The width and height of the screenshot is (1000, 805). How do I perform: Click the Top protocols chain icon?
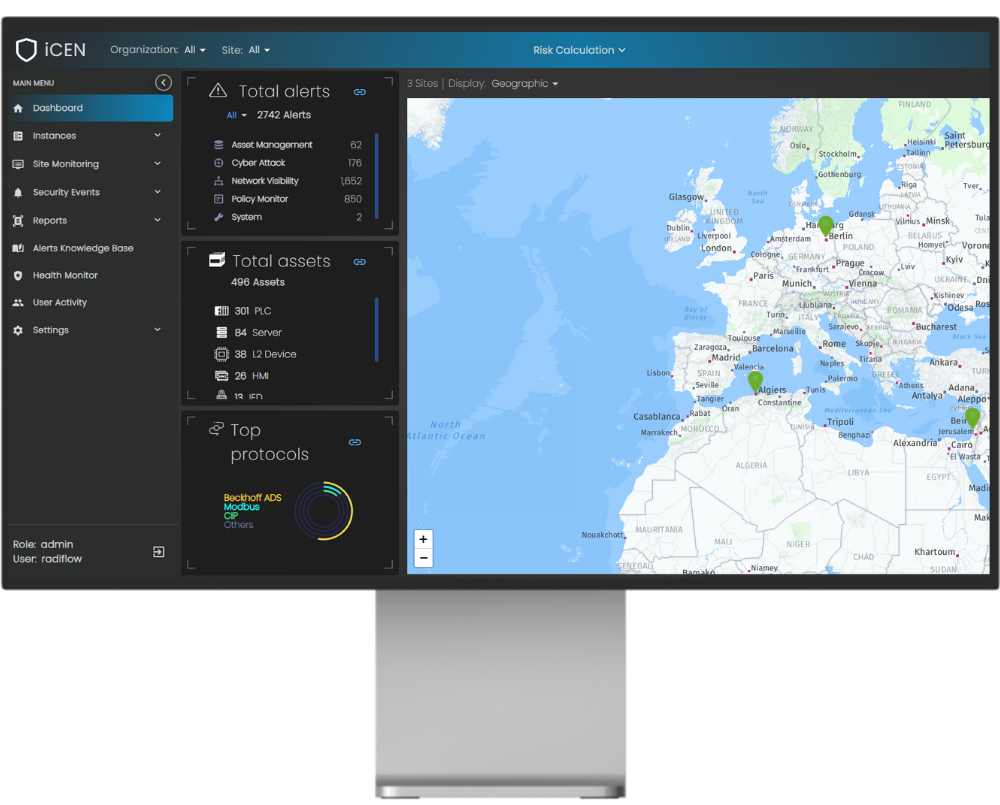216,429
